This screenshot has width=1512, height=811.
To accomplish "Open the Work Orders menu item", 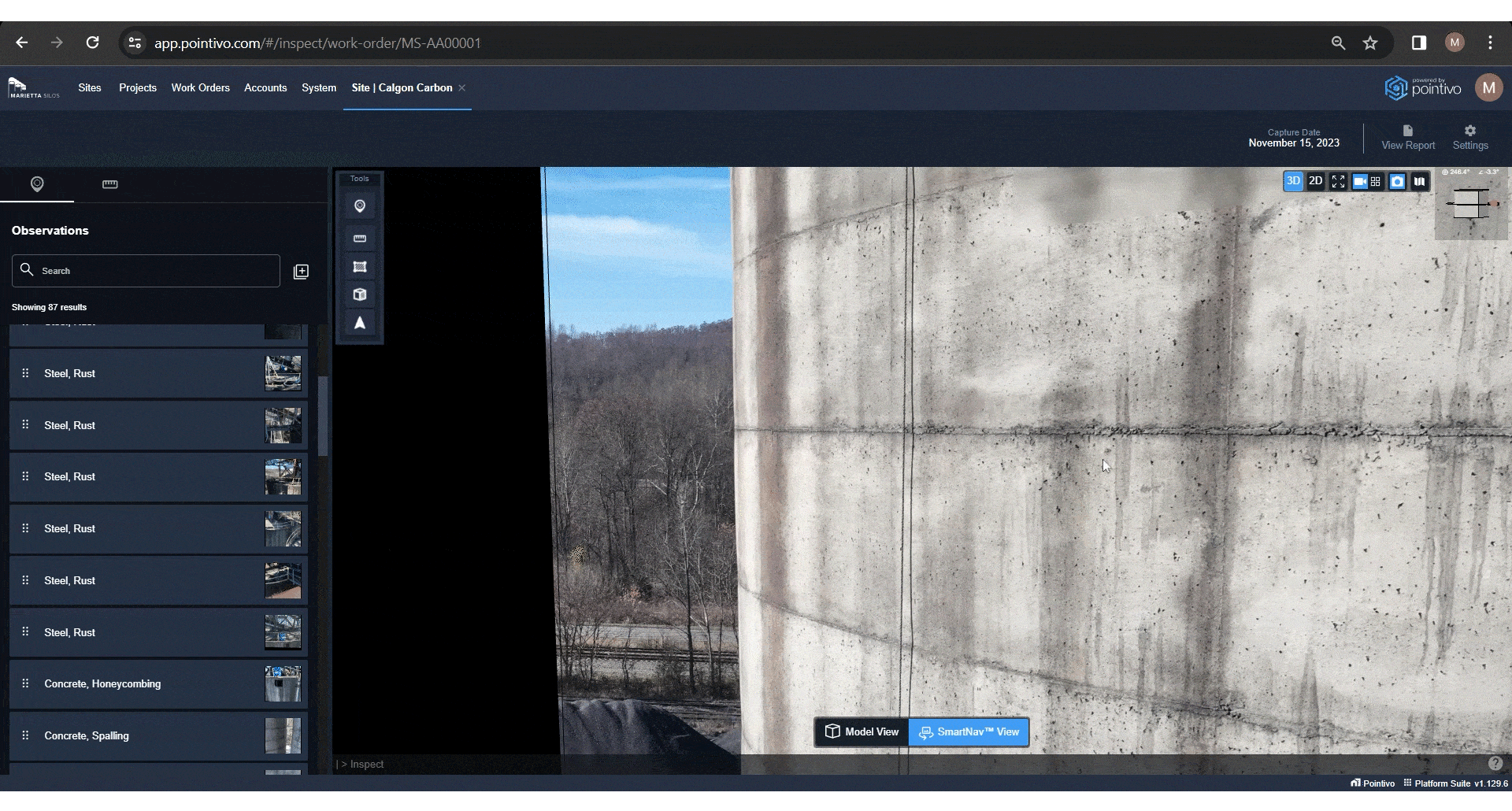I will click(x=200, y=87).
